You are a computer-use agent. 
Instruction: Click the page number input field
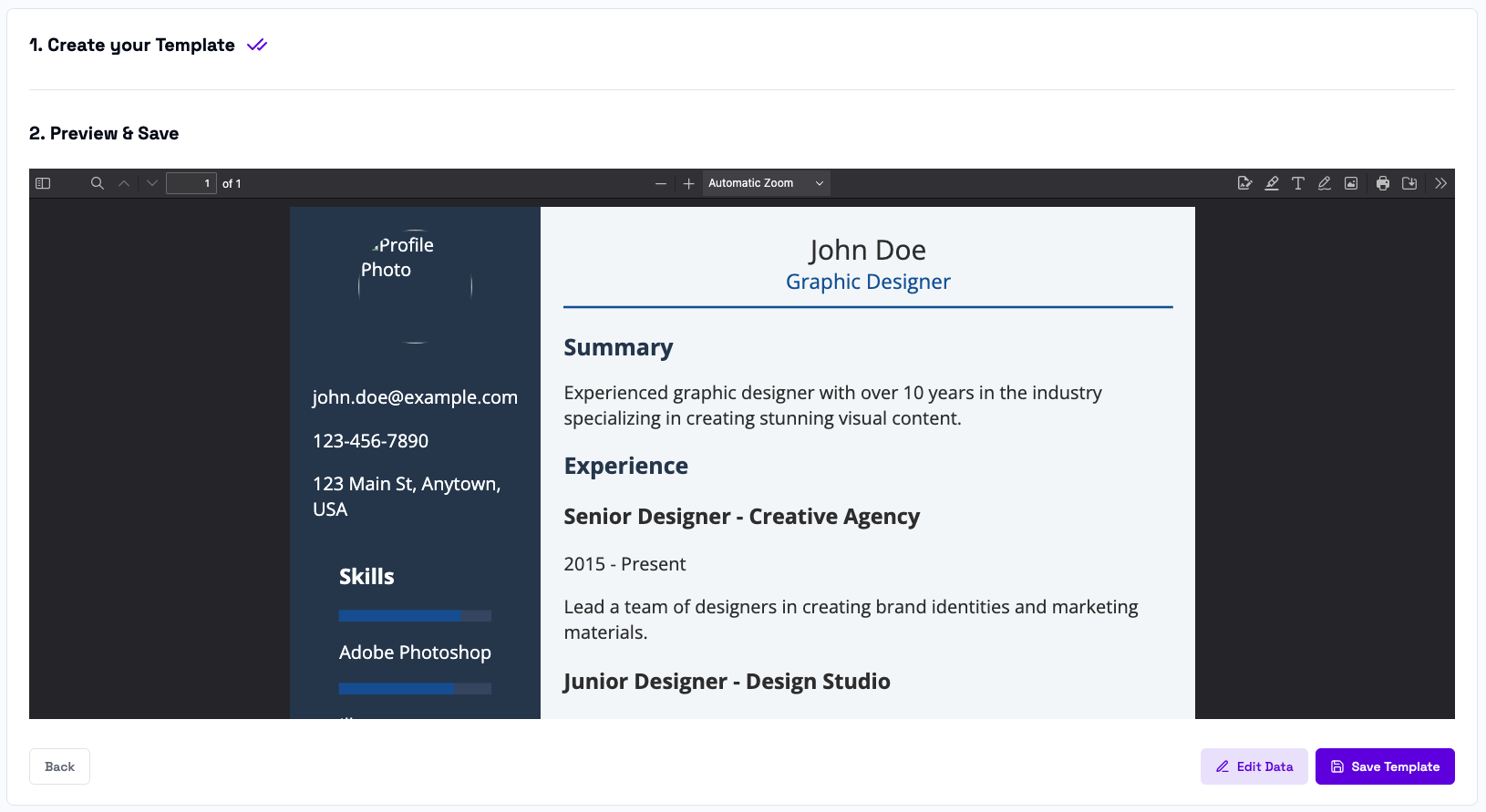coord(191,183)
